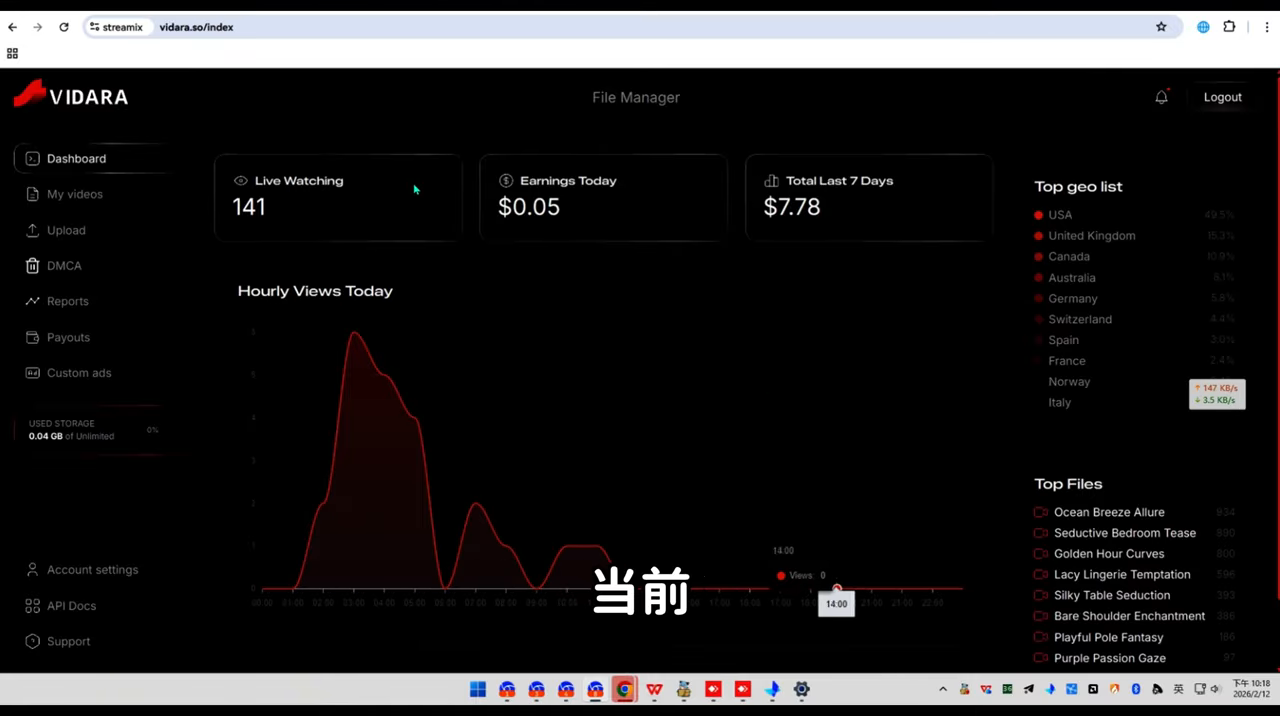Click the Reports chart-line icon
Viewport: 1280px width, 716px height.
point(32,301)
